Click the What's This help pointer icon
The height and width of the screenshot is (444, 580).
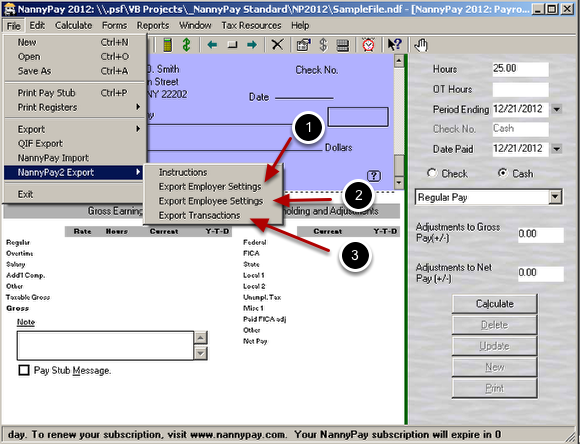(x=394, y=45)
